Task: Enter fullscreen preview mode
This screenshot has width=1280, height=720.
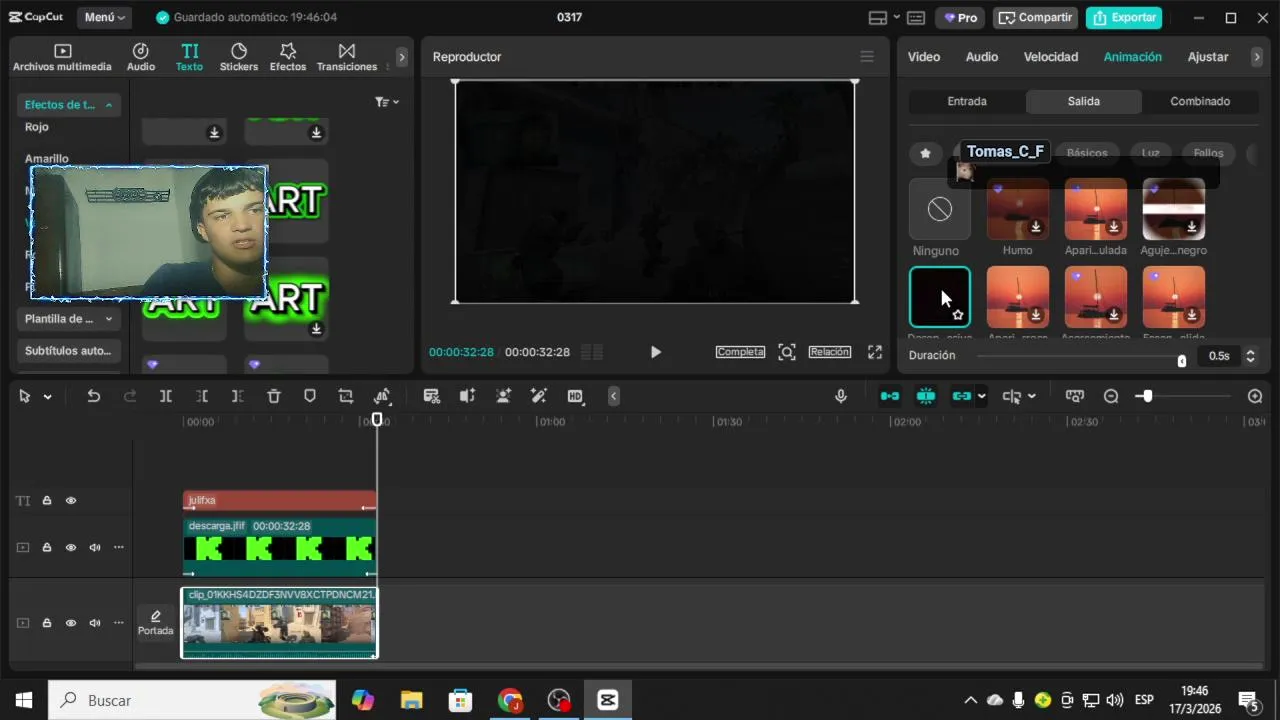Action: point(875,352)
